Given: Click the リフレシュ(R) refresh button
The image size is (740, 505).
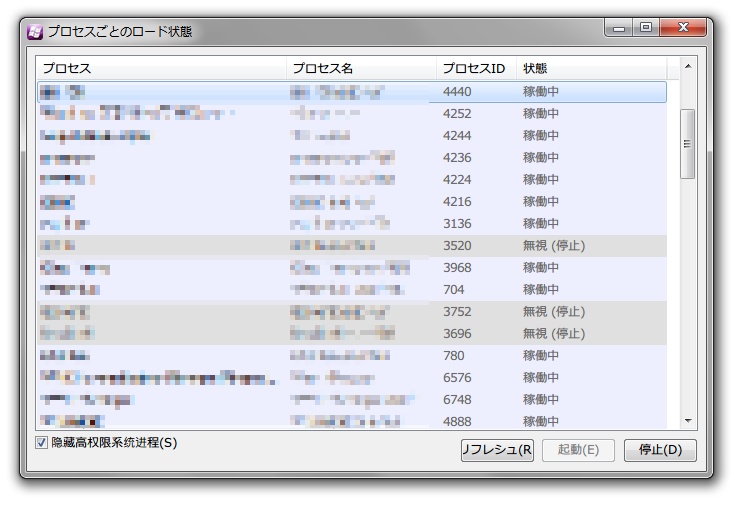Looking at the screenshot, I should (497, 450).
